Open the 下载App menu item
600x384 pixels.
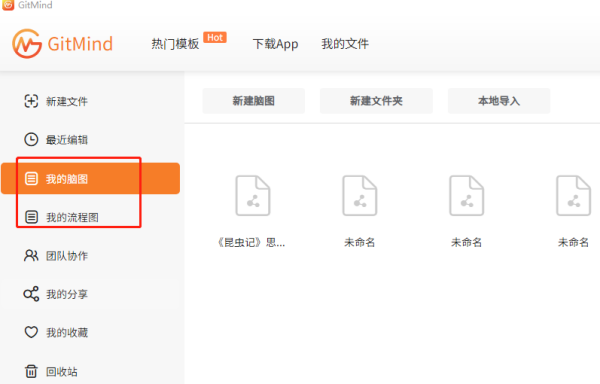pyautogui.click(x=276, y=44)
